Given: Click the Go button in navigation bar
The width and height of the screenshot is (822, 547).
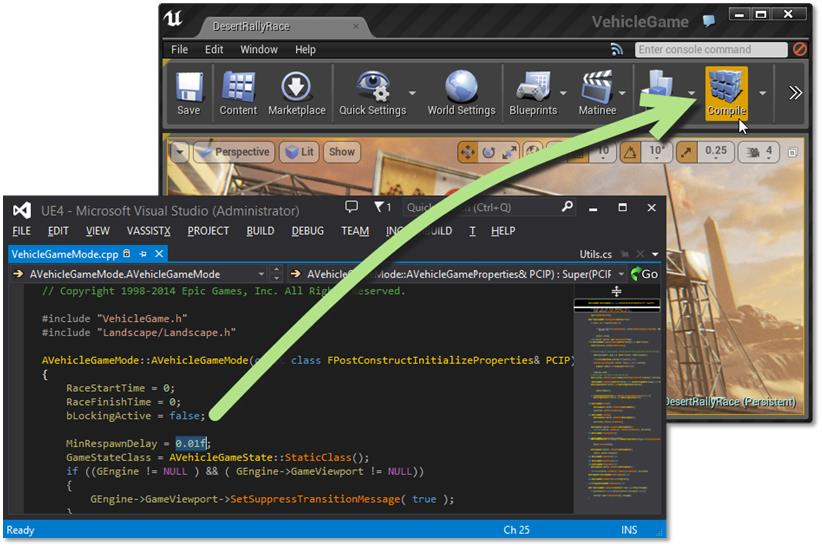Looking at the screenshot, I should (644, 274).
